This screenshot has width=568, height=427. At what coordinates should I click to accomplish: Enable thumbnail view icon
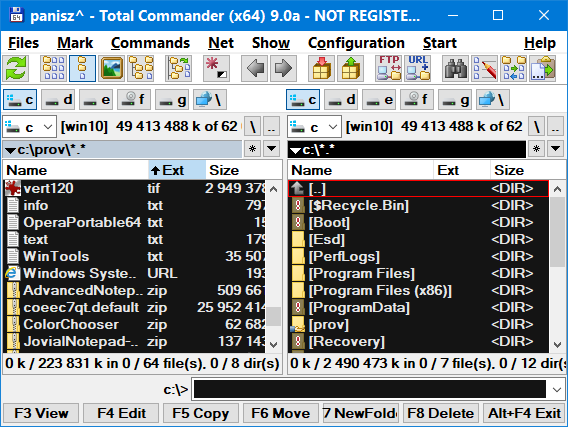coord(112,68)
